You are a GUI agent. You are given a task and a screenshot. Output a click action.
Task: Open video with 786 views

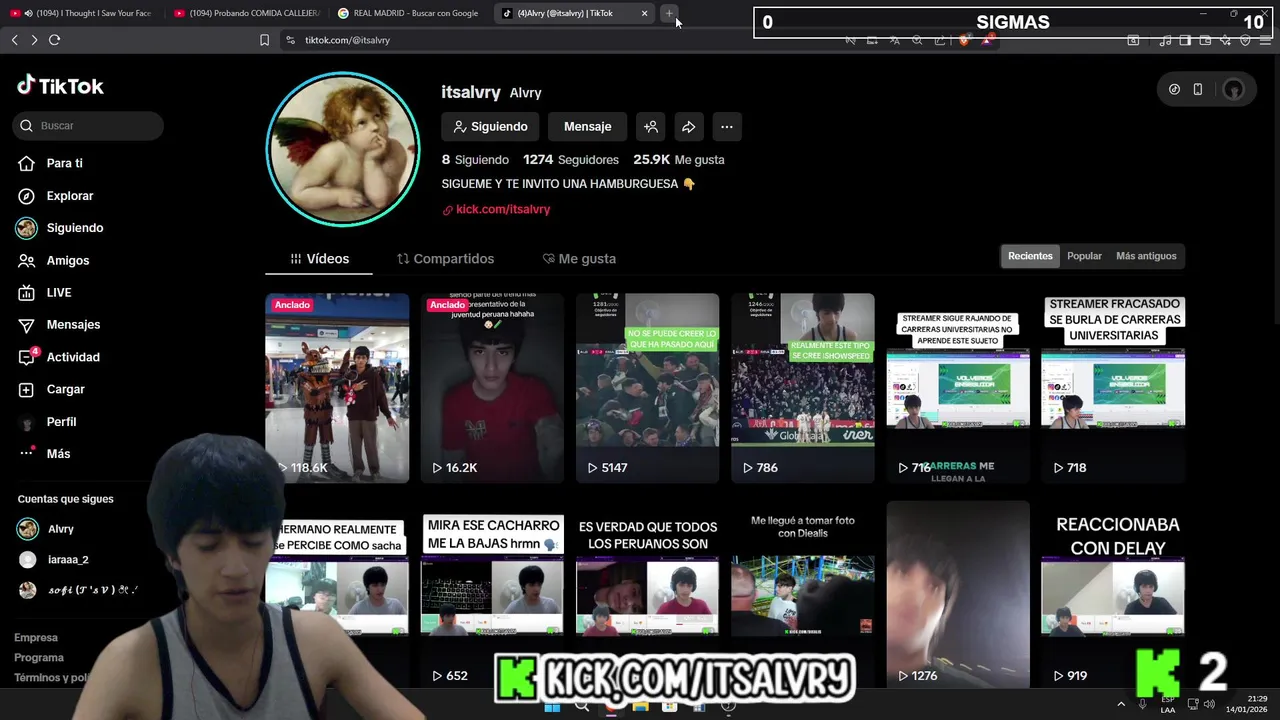click(x=803, y=388)
